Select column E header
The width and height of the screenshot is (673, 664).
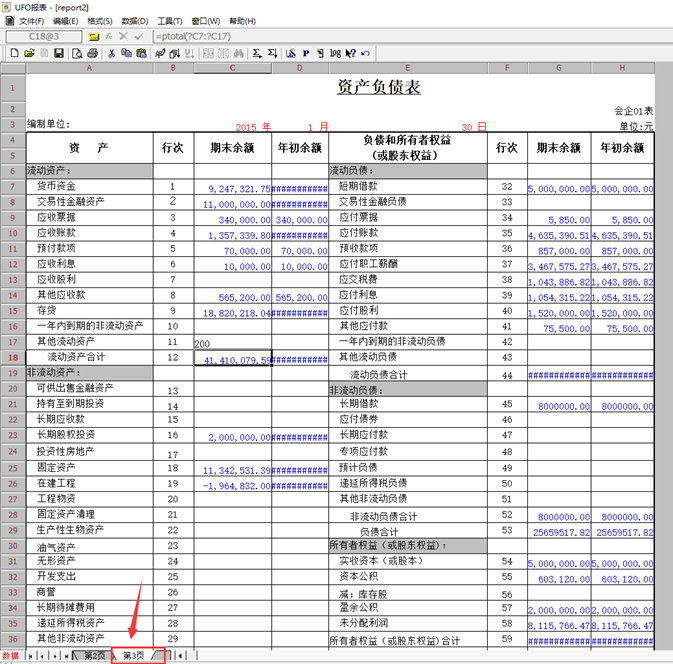click(x=408, y=68)
